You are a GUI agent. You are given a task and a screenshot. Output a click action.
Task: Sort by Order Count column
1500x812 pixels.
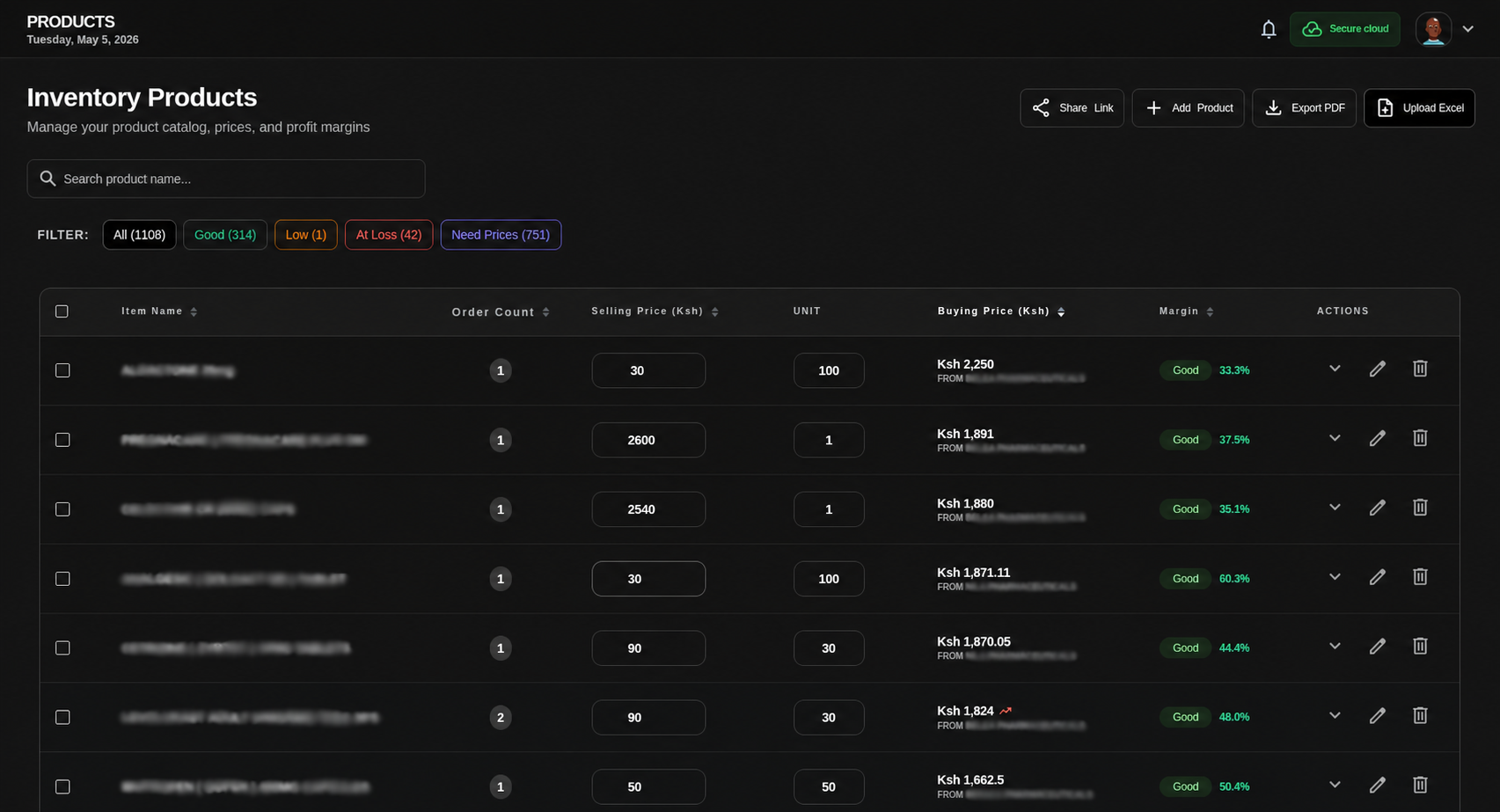point(501,312)
